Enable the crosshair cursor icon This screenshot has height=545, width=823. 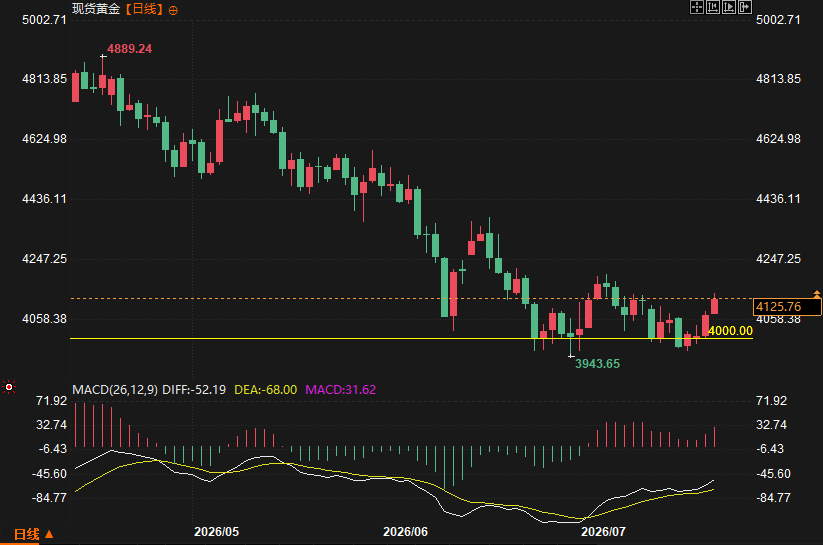[697, 7]
